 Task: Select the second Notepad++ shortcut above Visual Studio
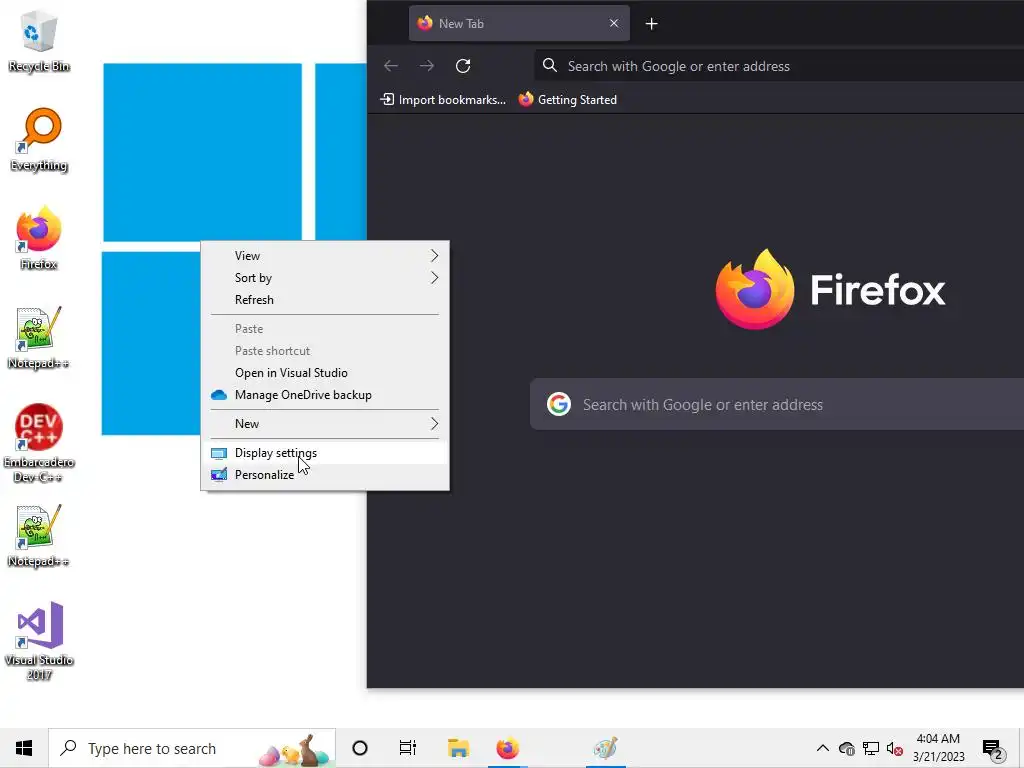pyautogui.click(x=39, y=536)
